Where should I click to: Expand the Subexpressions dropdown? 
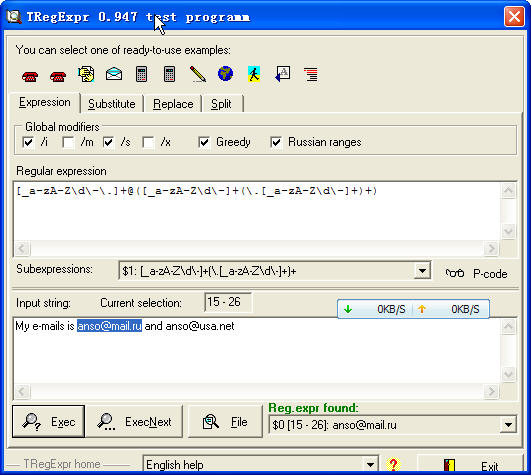[x=422, y=271]
